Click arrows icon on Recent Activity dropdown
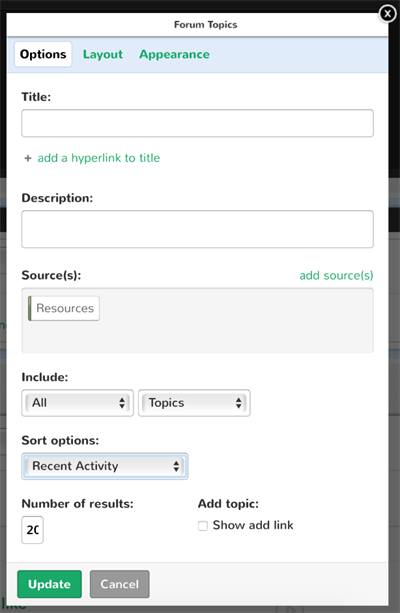 coord(176,466)
